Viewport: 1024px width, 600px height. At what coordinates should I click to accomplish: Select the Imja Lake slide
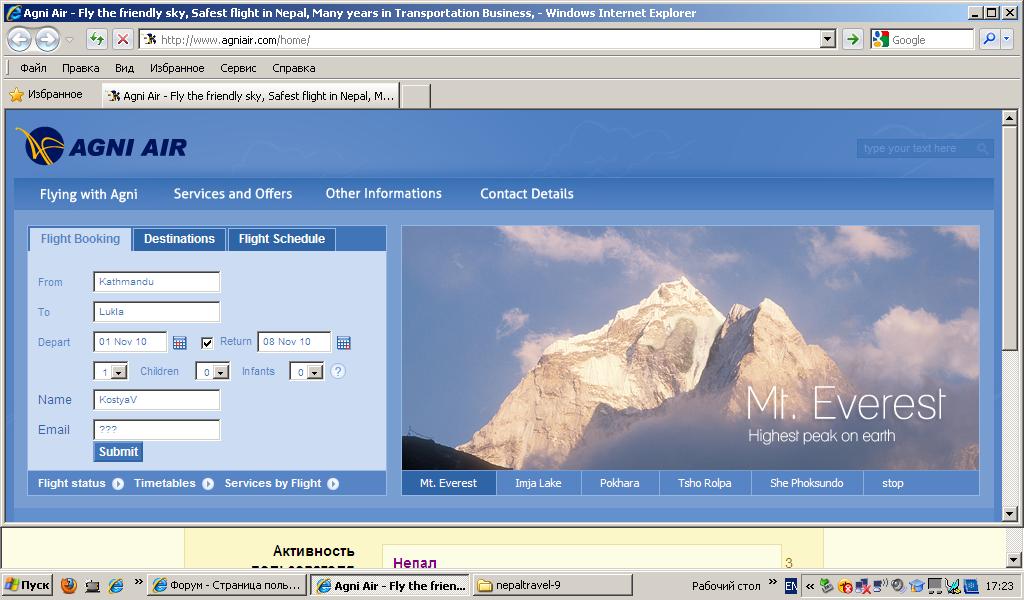(538, 483)
